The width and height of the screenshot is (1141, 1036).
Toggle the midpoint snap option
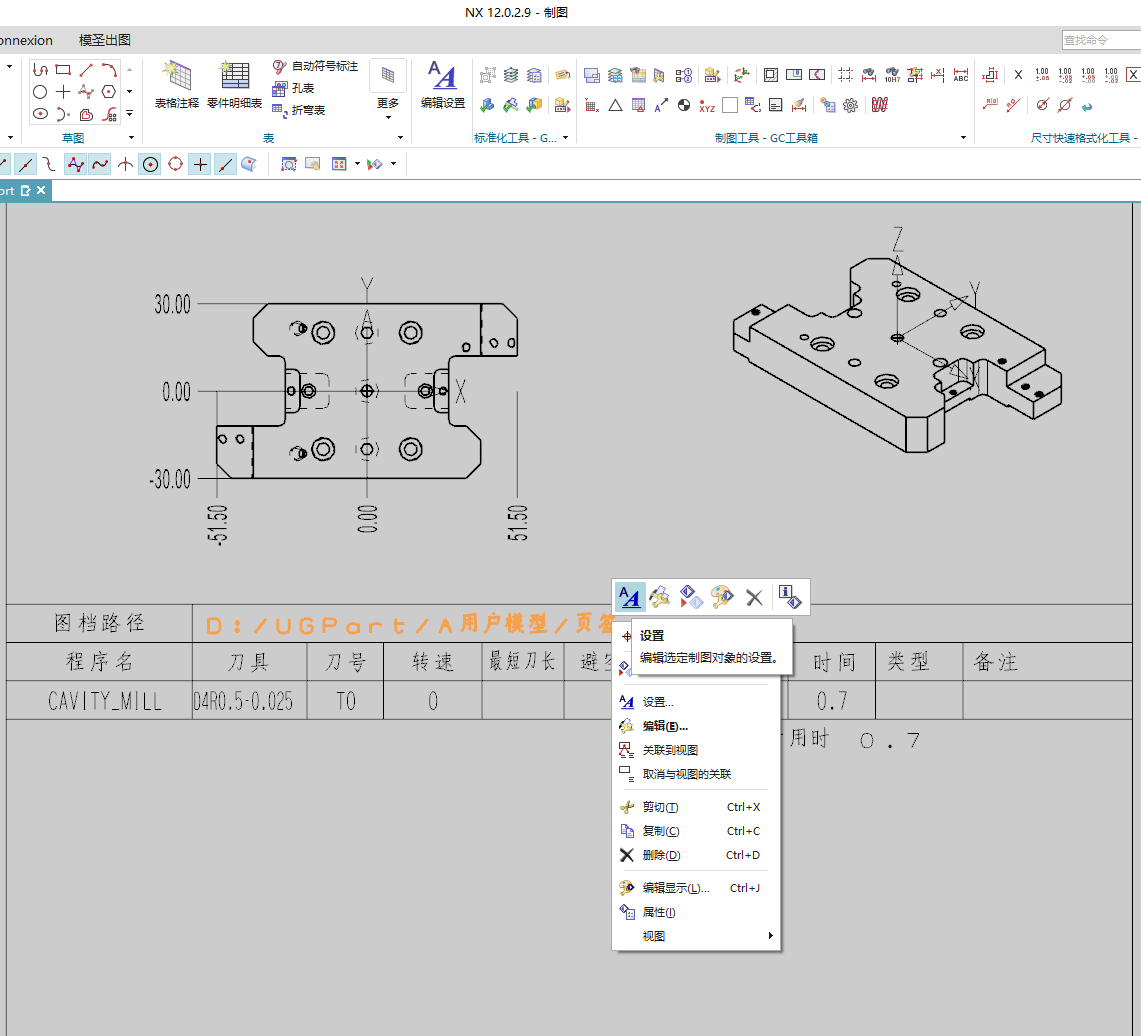(x=25, y=164)
